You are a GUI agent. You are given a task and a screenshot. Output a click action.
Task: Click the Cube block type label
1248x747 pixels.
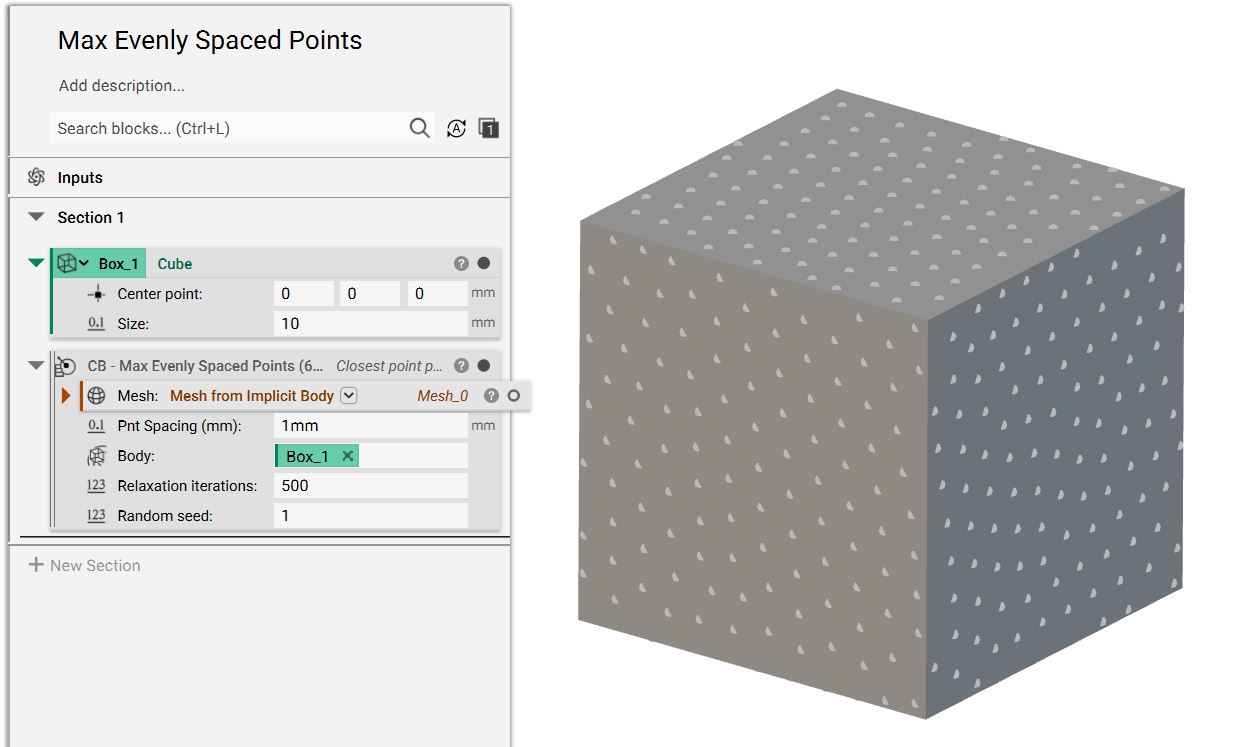point(175,264)
